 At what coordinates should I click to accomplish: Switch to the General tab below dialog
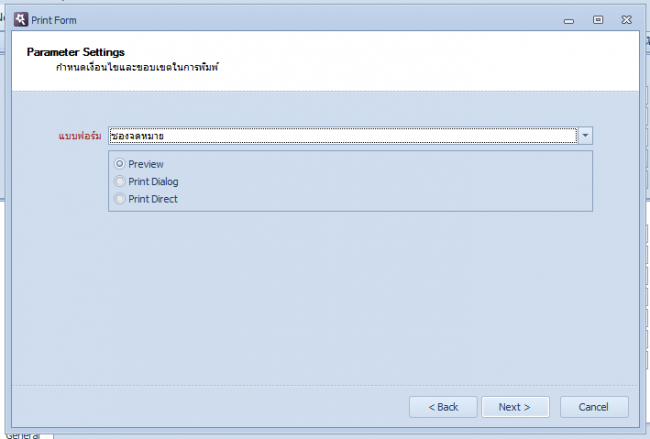[24, 435]
